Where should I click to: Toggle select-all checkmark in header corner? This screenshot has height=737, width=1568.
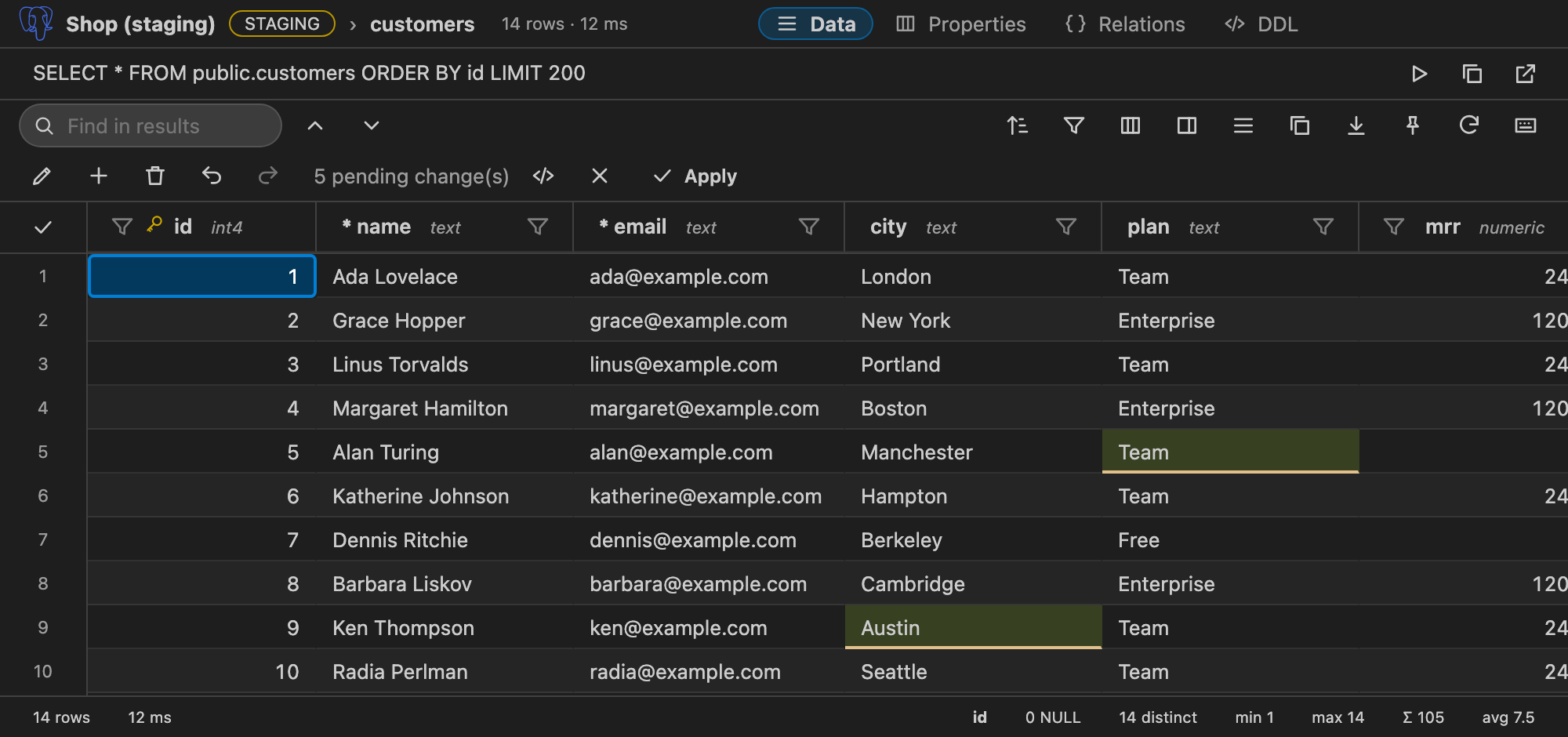(43, 227)
